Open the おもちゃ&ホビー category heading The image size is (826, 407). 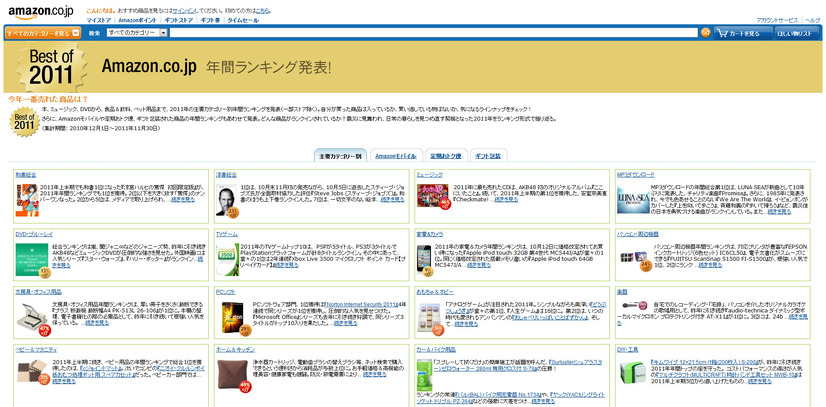pos(435,291)
